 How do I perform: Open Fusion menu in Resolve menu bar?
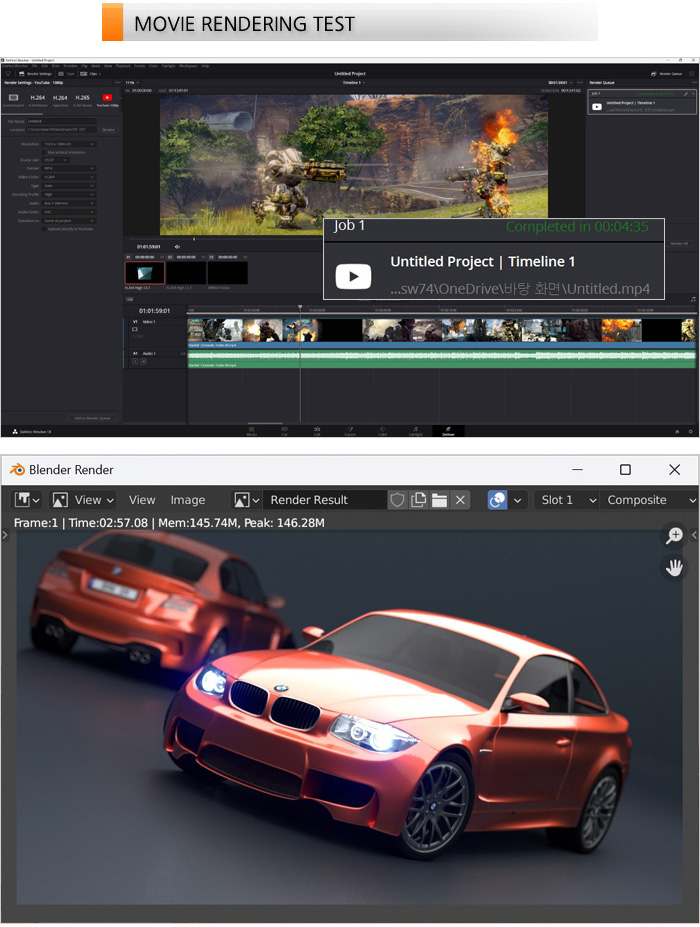[x=140, y=66]
